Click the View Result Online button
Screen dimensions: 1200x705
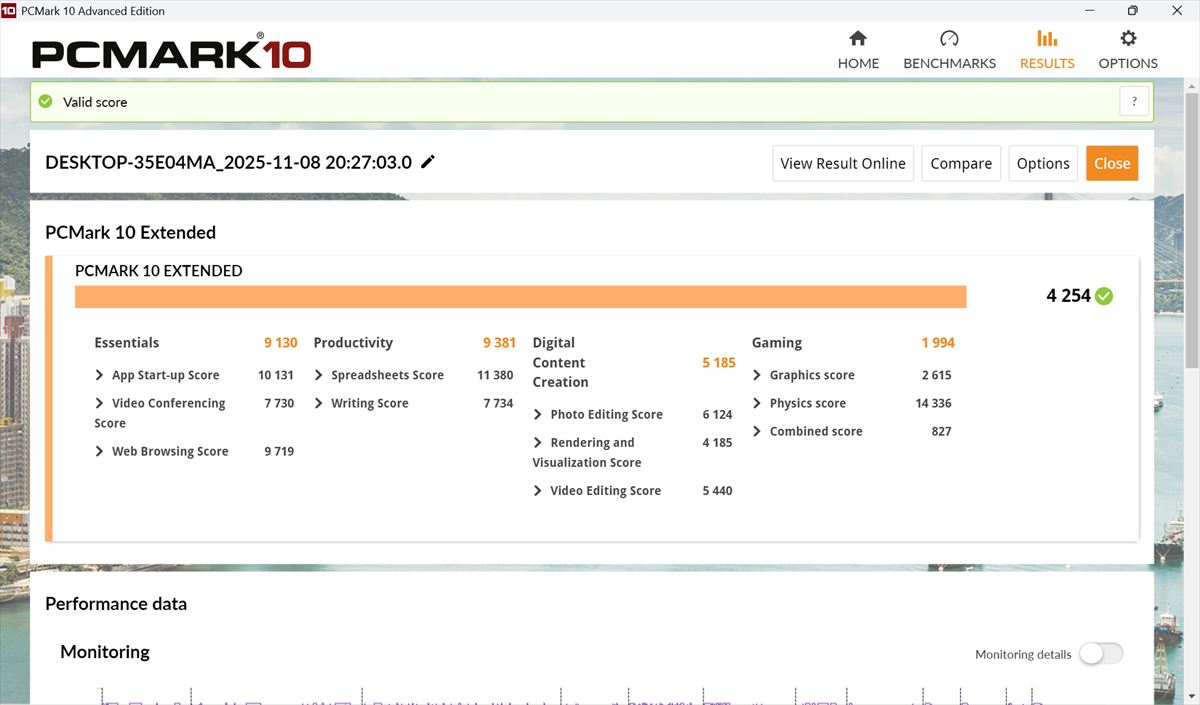click(x=842, y=163)
